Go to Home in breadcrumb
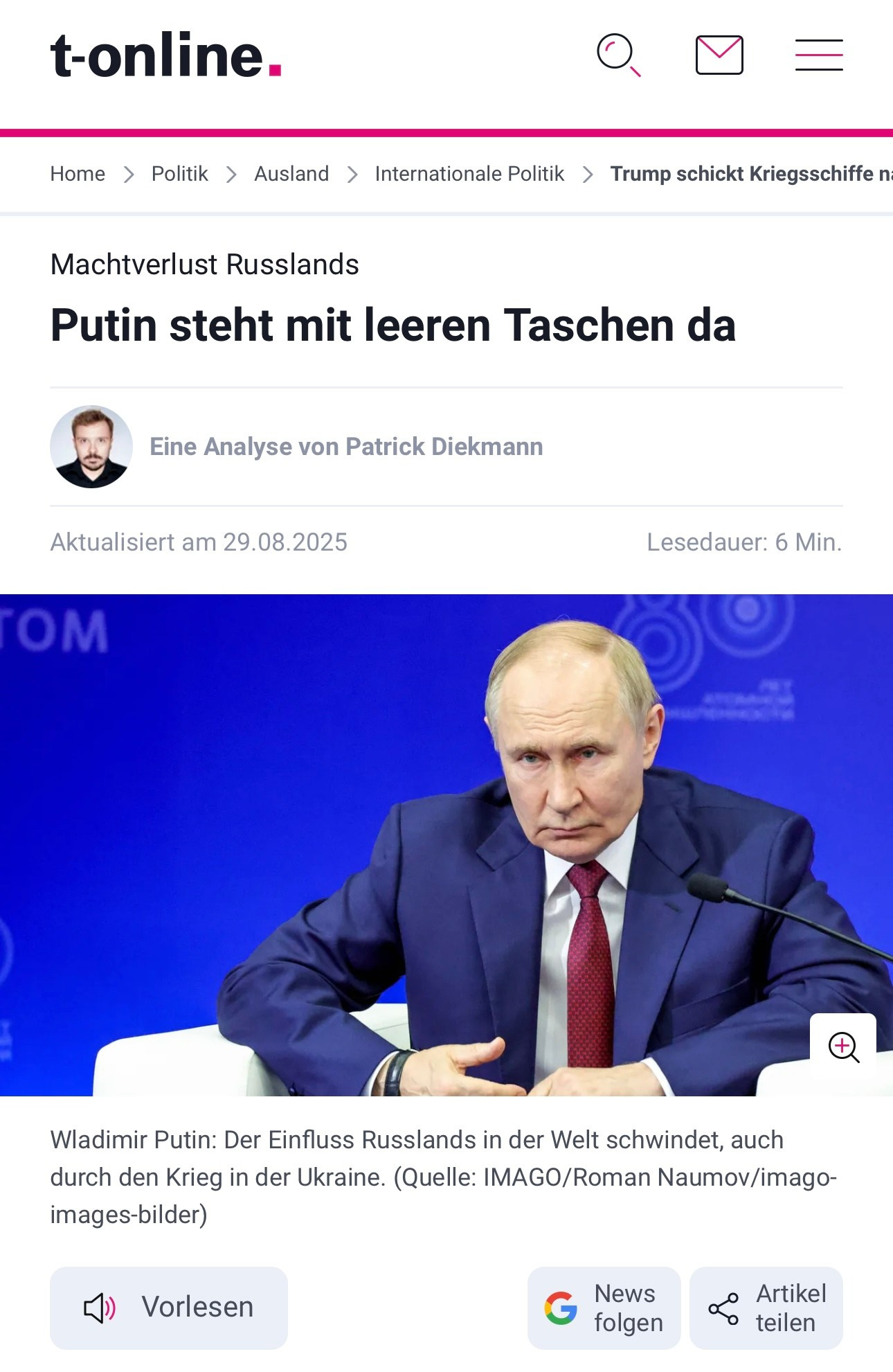 [78, 174]
